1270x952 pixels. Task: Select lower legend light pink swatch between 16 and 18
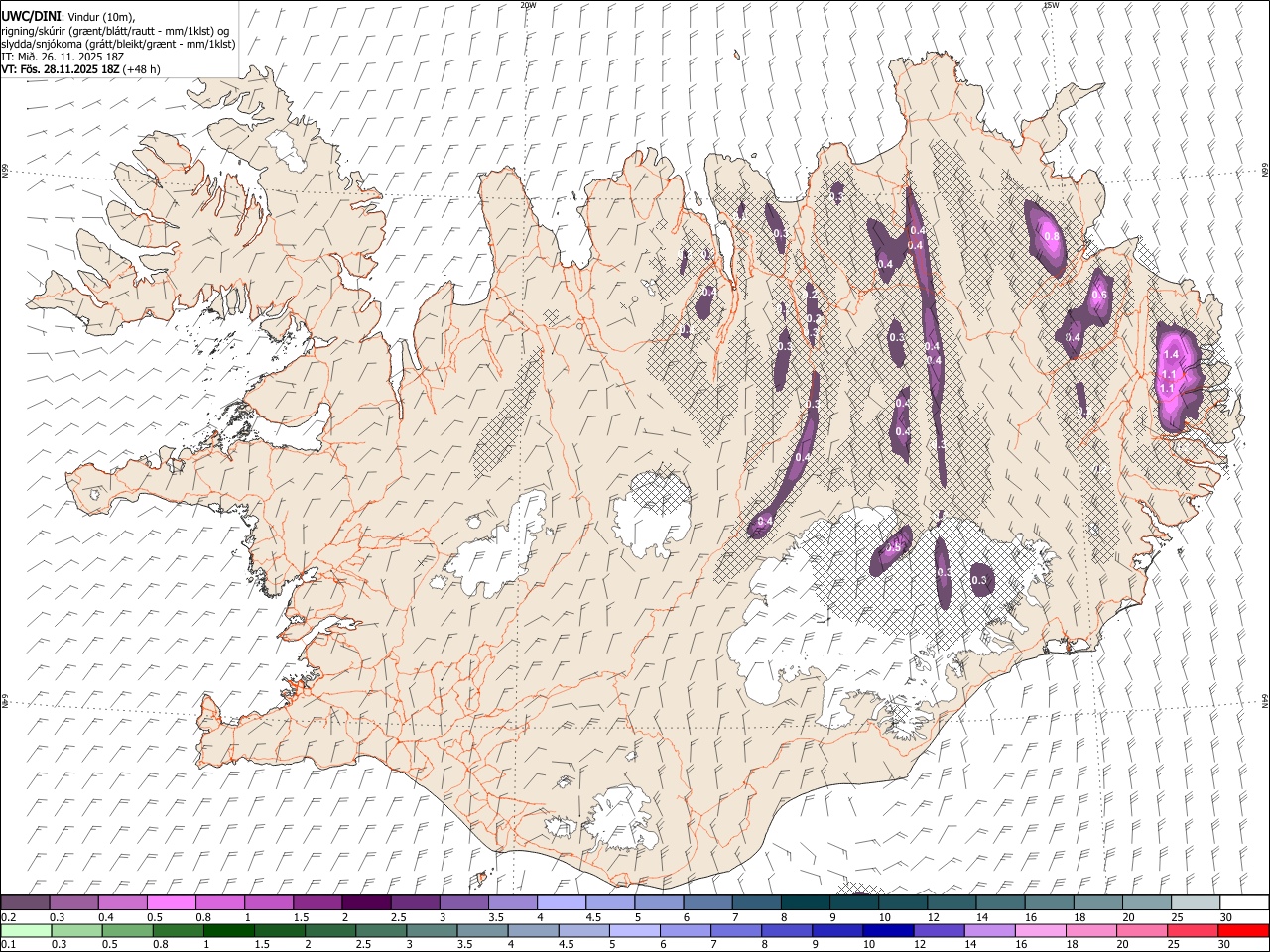[x=1041, y=930]
